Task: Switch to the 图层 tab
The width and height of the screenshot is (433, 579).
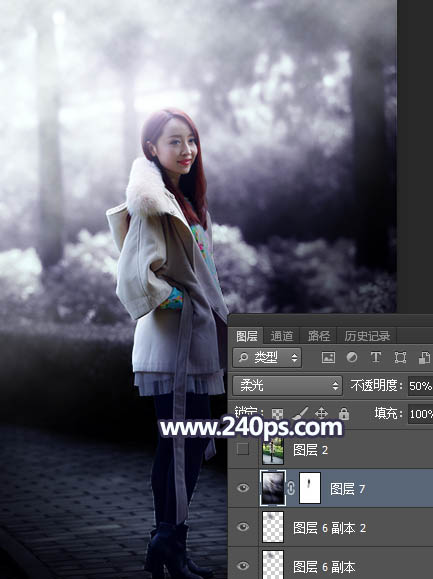Action: pyautogui.click(x=247, y=336)
